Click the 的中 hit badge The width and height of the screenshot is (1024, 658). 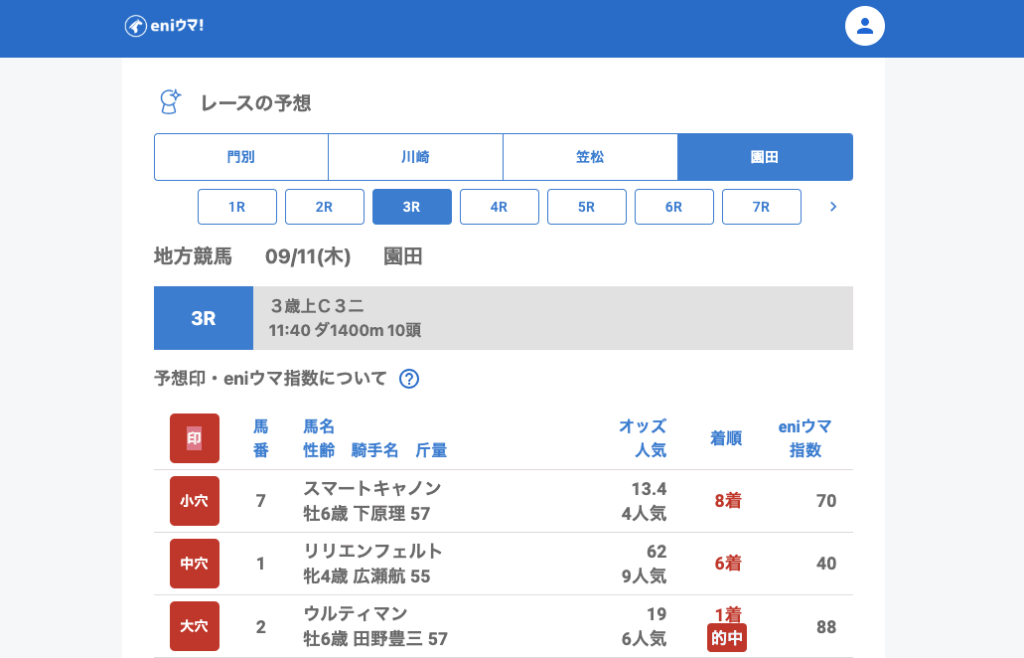click(727, 638)
